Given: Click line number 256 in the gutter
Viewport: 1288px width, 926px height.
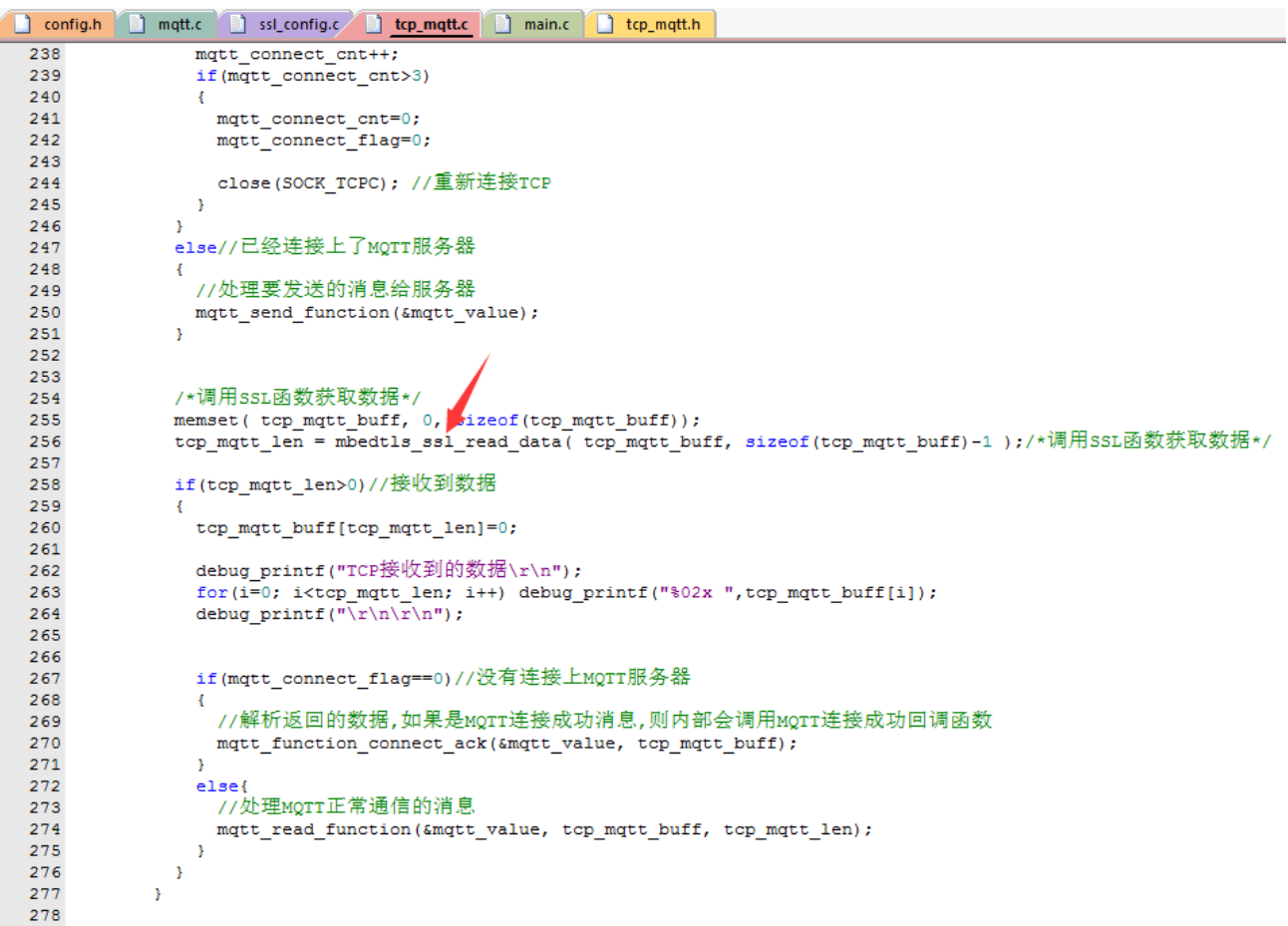Looking at the screenshot, I should [x=45, y=442].
